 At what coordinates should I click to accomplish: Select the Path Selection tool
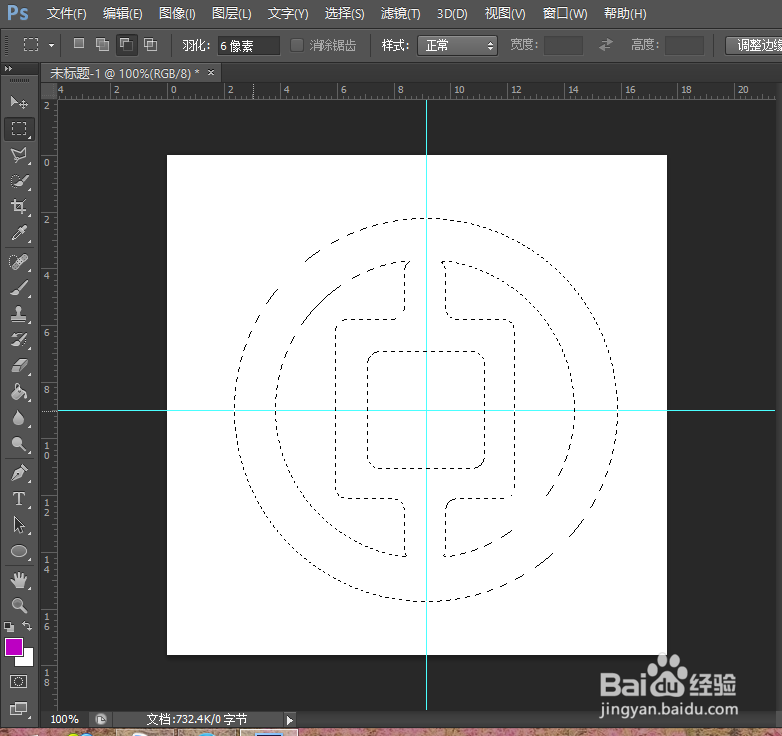point(19,525)
